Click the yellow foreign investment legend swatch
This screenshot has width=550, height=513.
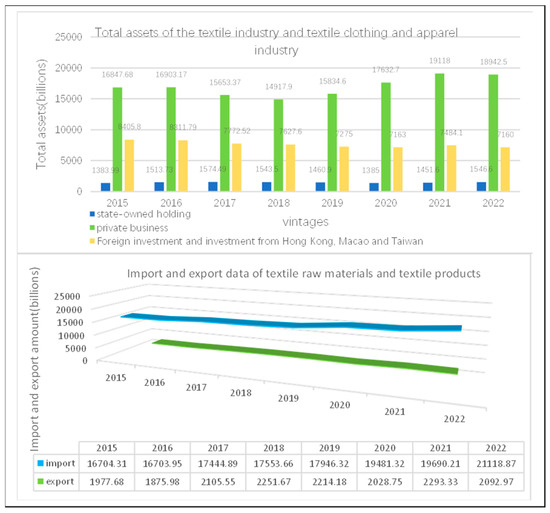point(92,241)
